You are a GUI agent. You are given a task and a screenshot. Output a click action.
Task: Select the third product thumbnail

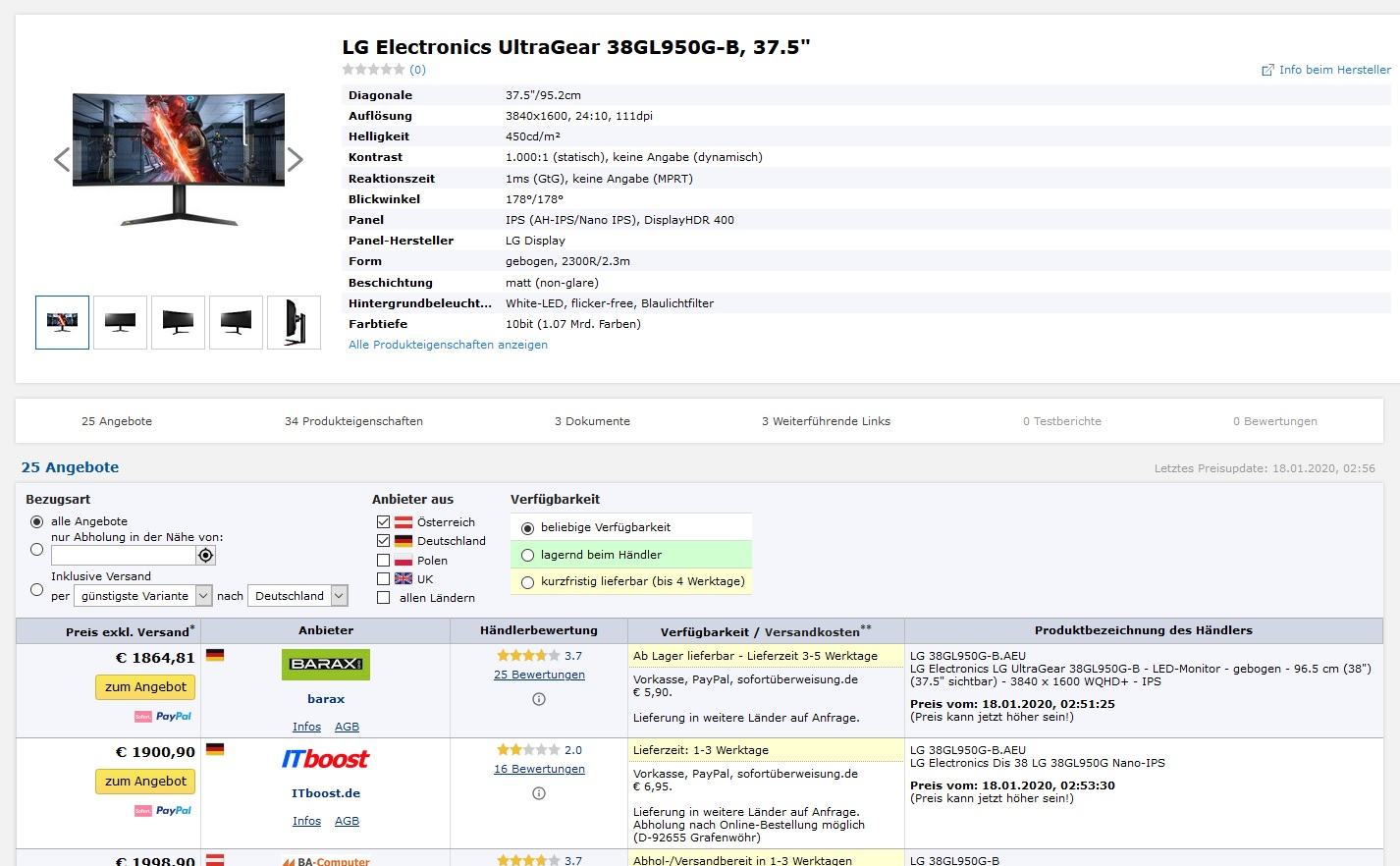tap(178, 322)
